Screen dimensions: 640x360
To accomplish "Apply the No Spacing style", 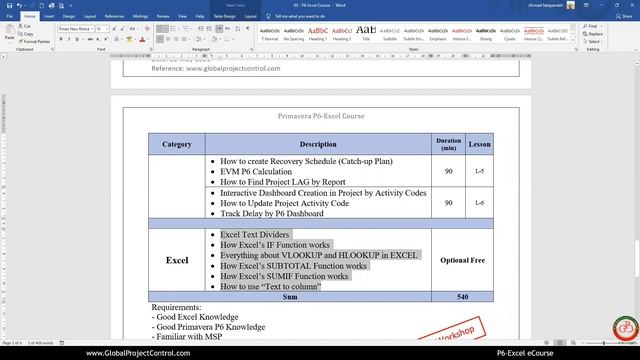I will point(293,34).
